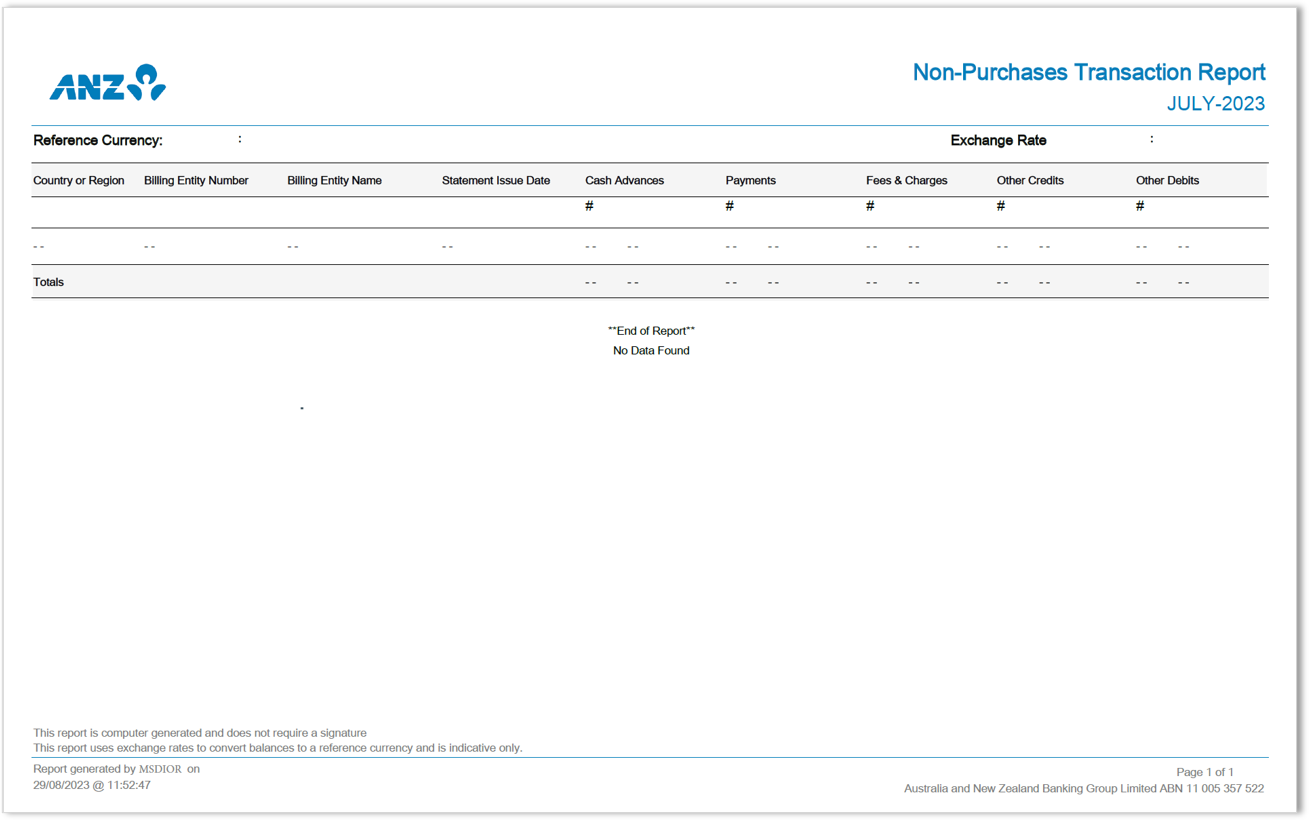
Task: Click the Other Credits column header
Action: [x=1030, y=180]
